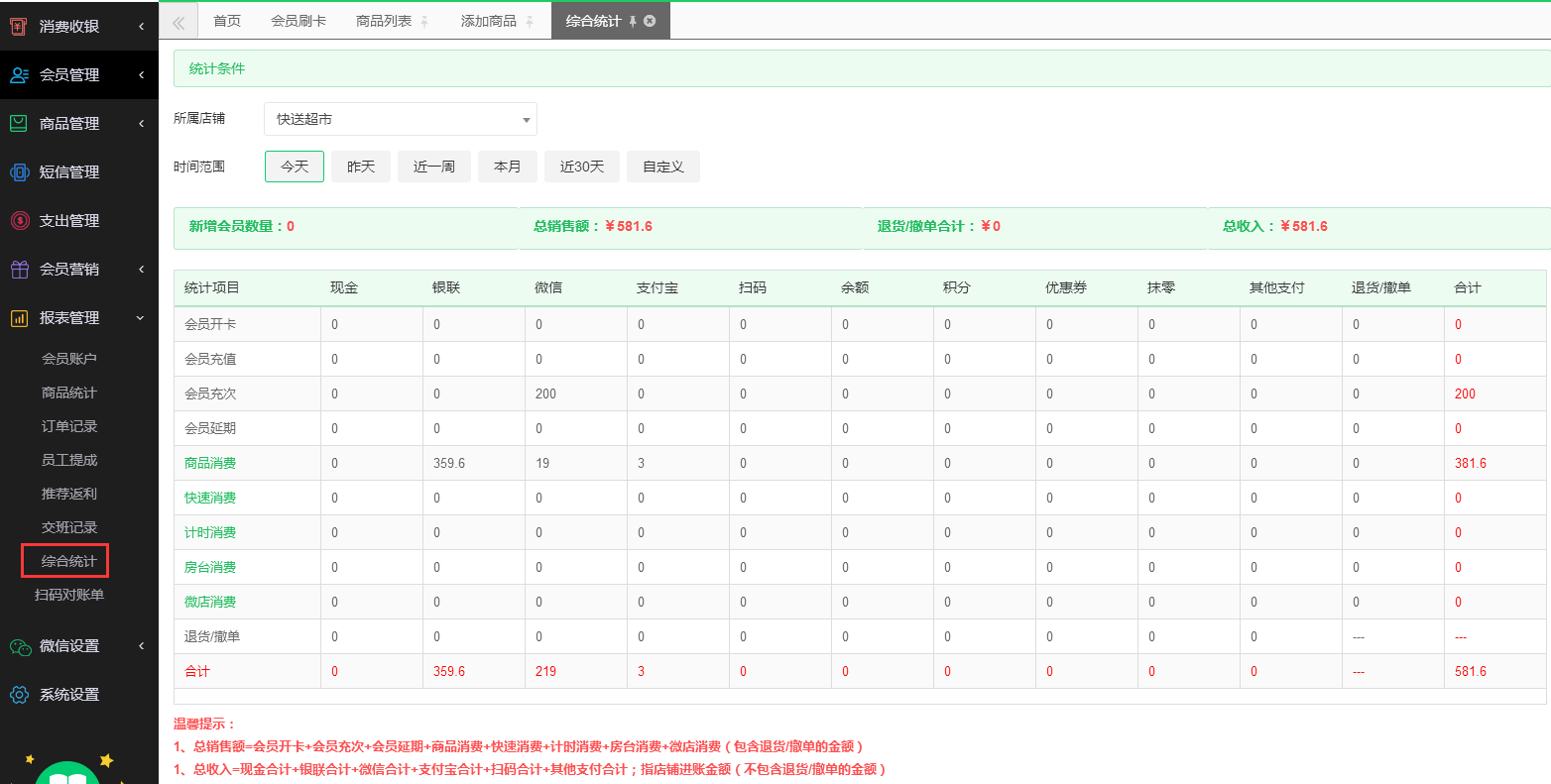The height and width of the screenshot is (784, 1551).
Task: Collapse the 报表管理 menu chevron
Action: [141, 318]
